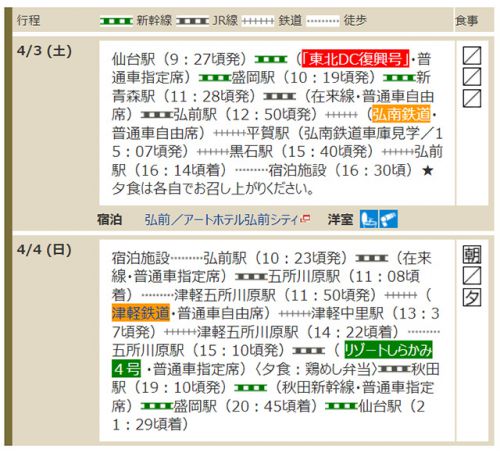This screenshot has height=453, width=500.
Task: Click the first no-meal slash icon for 4/3
Action: (472, 56)
